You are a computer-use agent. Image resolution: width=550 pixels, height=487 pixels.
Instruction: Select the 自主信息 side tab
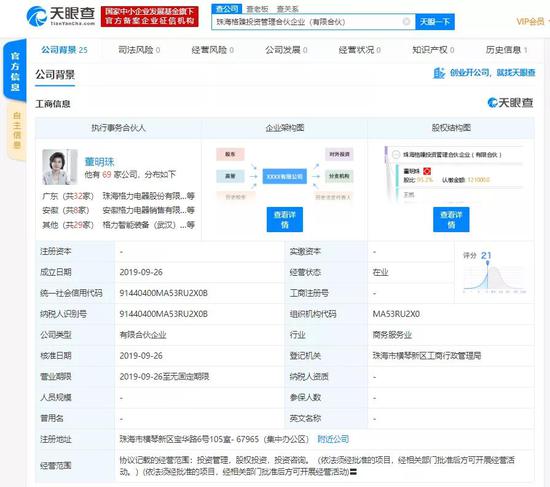[x=16, y=131]
